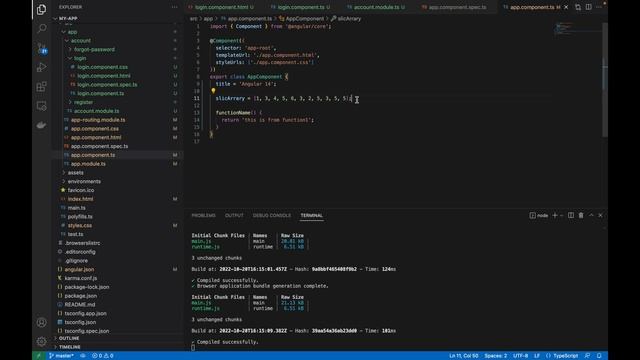The height and width of the screenshot is (360, 640).
Task: Open the Debug Console panel tab
Action: (x=272, y=215)
